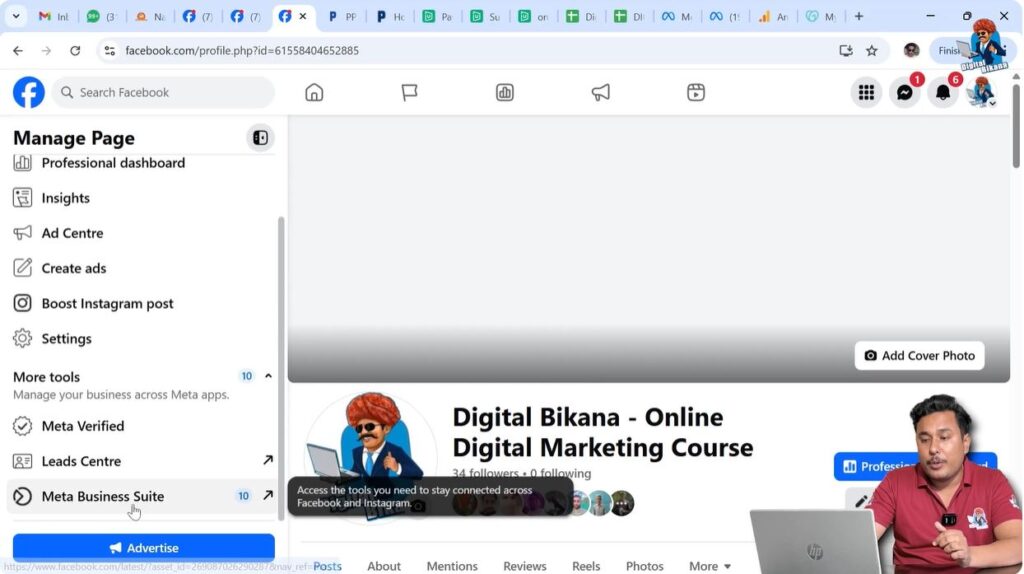Open the Chrome profile avatar
Viewport: 1024px width, 574px height.
[x=911, y=50]
